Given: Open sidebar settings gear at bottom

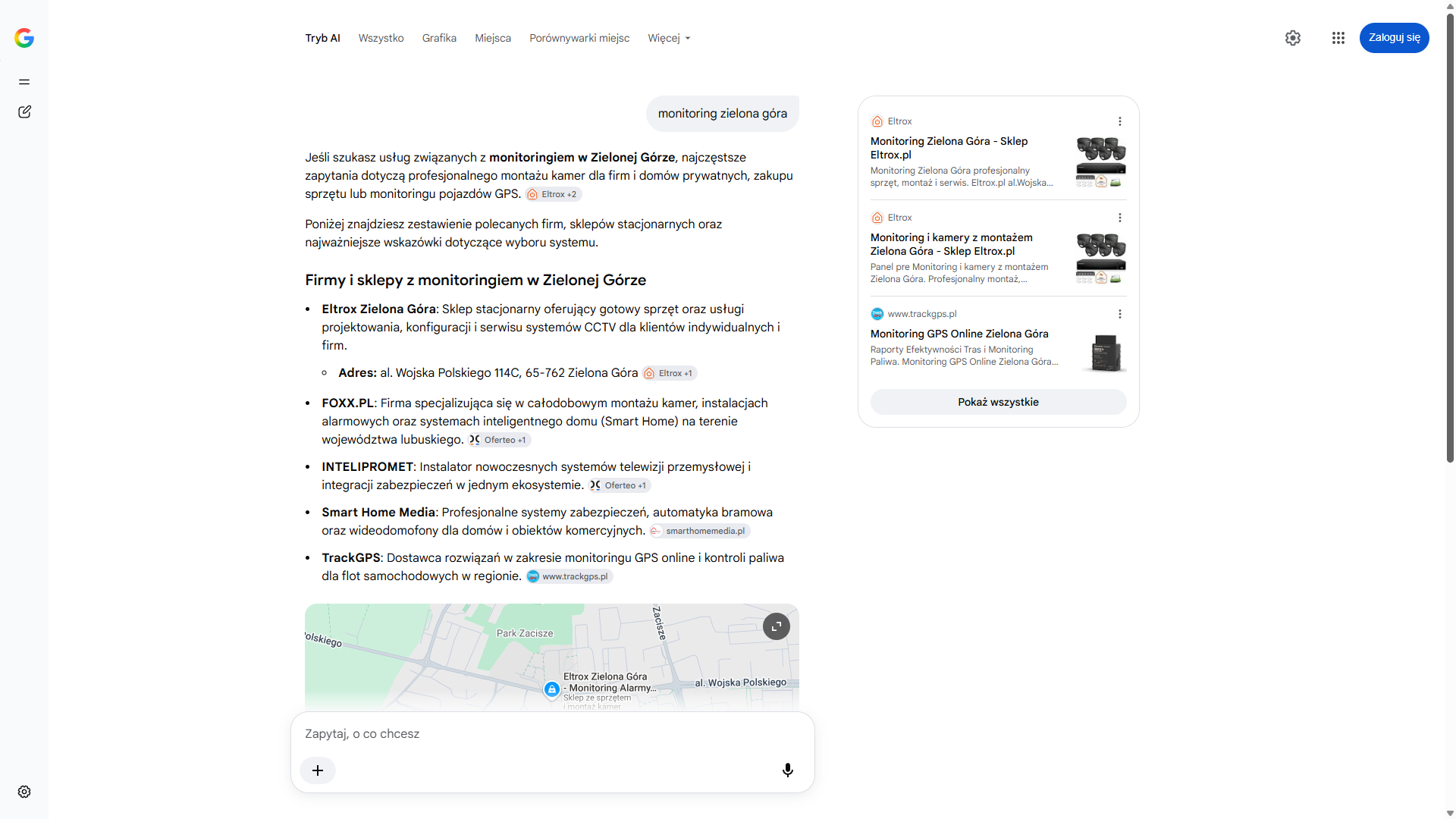Looking at the screenshot, I should coord(24,792).
